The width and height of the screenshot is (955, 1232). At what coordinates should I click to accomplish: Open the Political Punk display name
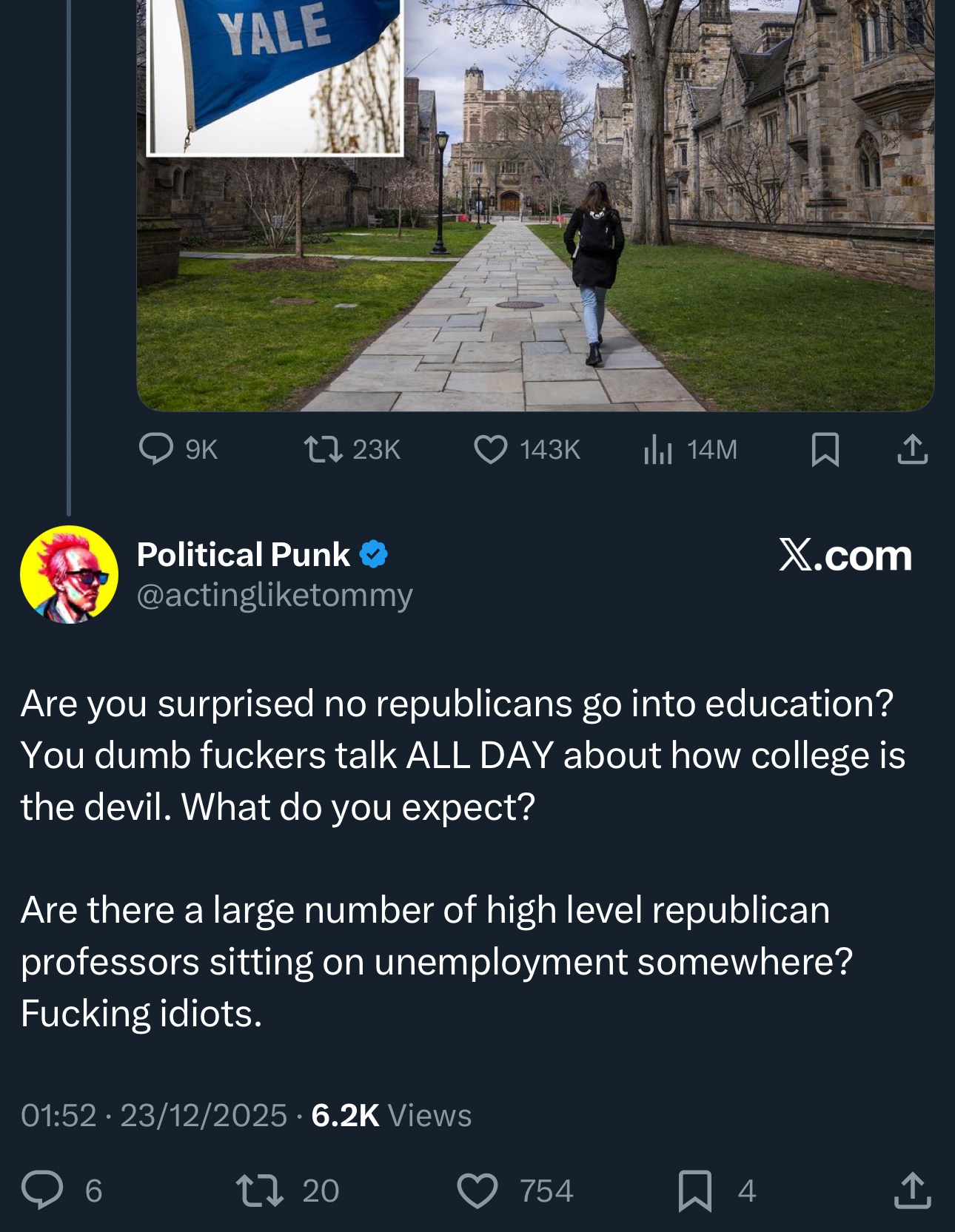pyautogui.click(x=243, y=555)
